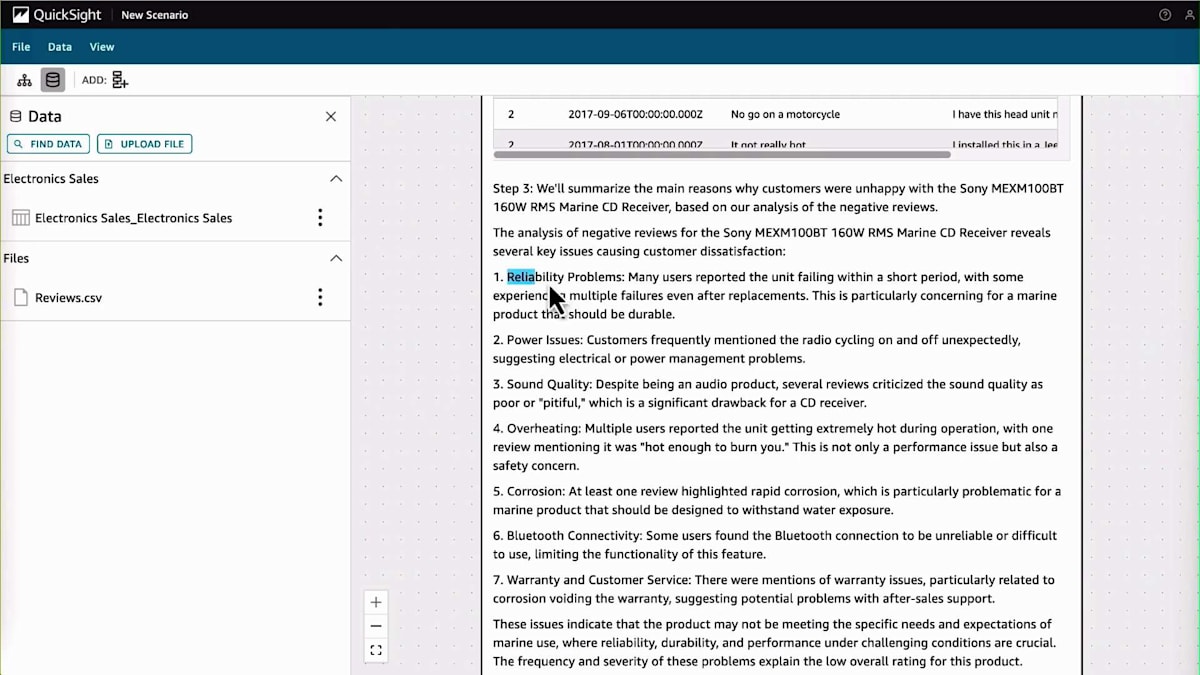The image size is (1200, 675).
Task: Click the 'I have this head unit' cell
Action: (x=1004, y=115)
